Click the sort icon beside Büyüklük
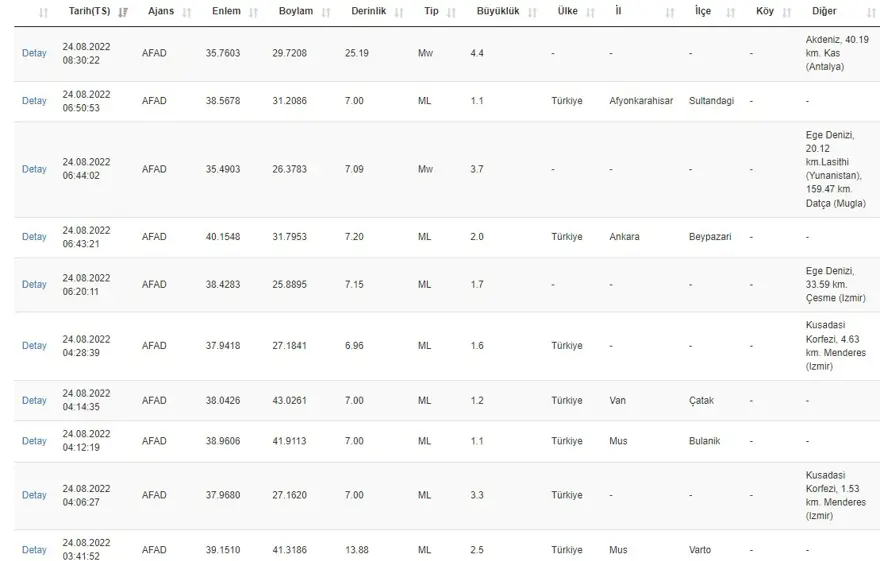880x561 pixels. (x=532, y=13)
